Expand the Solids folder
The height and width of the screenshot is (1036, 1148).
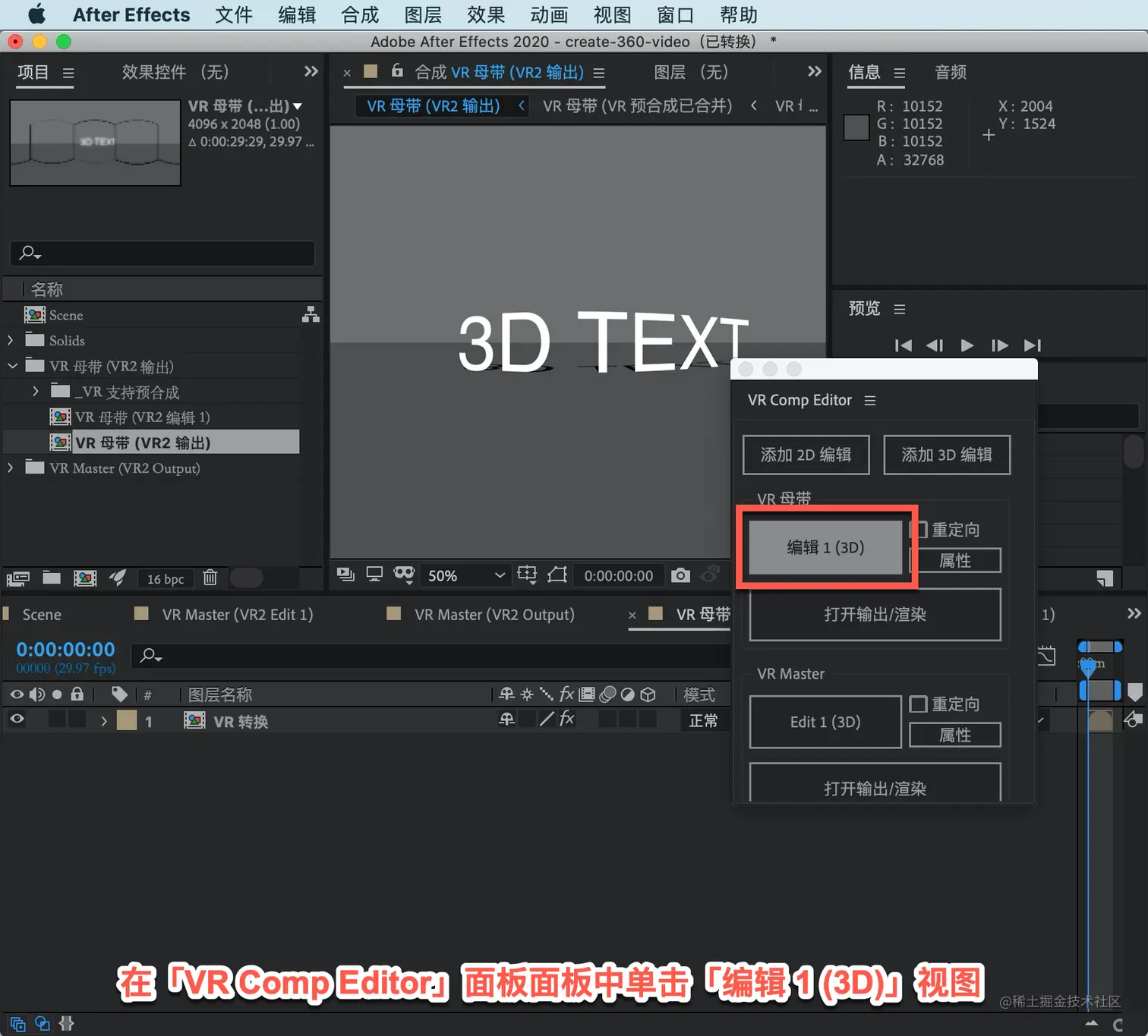click(11, 340)
